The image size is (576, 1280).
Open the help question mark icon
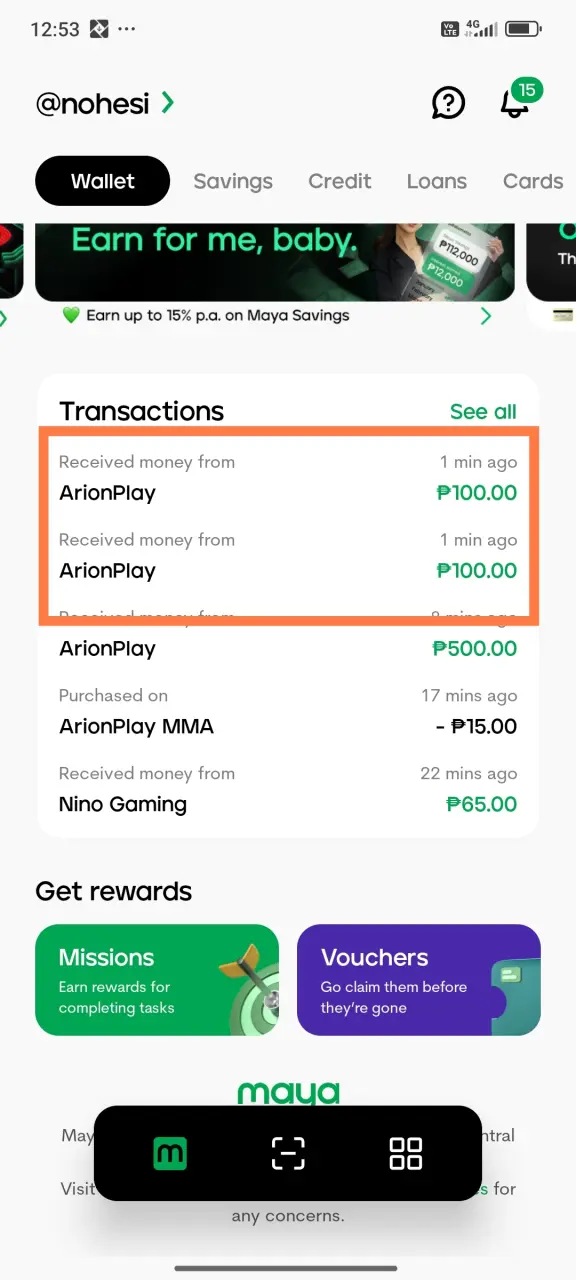448,102
